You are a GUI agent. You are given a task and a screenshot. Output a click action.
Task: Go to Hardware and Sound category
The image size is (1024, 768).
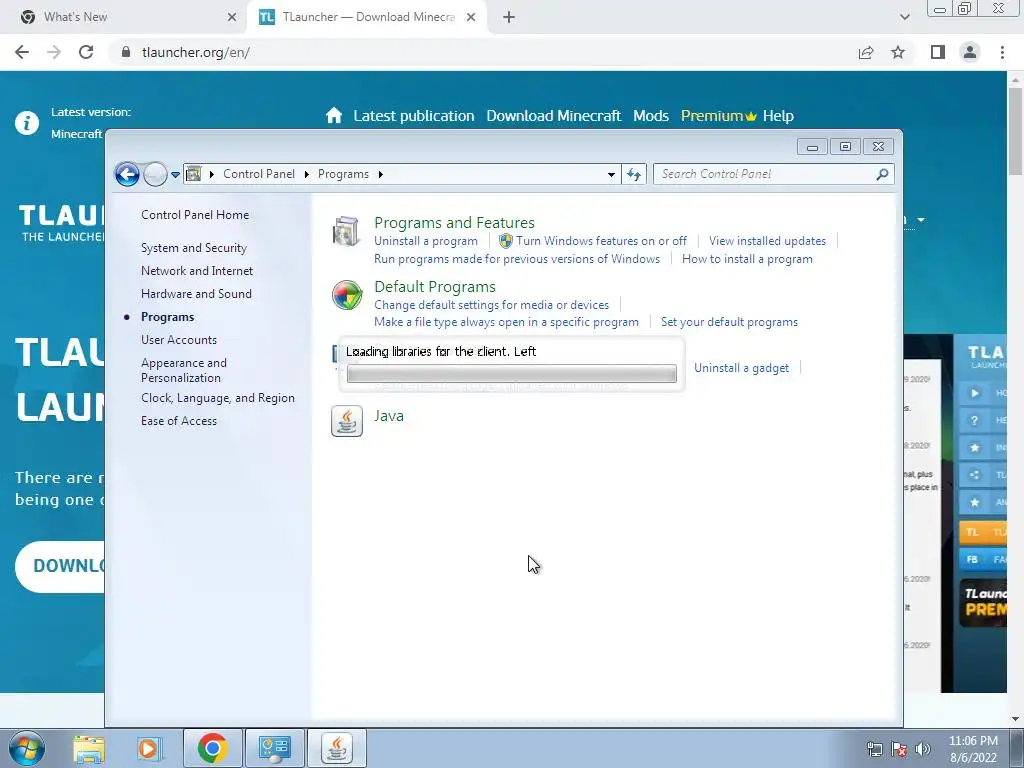coord(196,294)
